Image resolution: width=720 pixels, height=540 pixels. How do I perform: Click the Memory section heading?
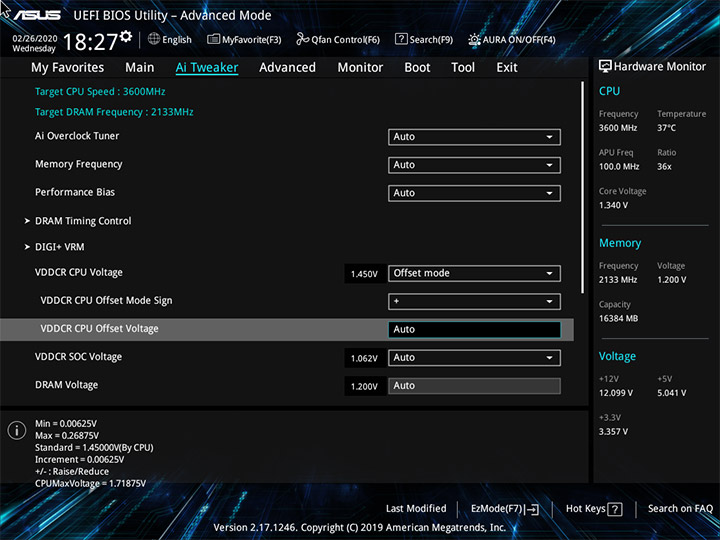620,243
